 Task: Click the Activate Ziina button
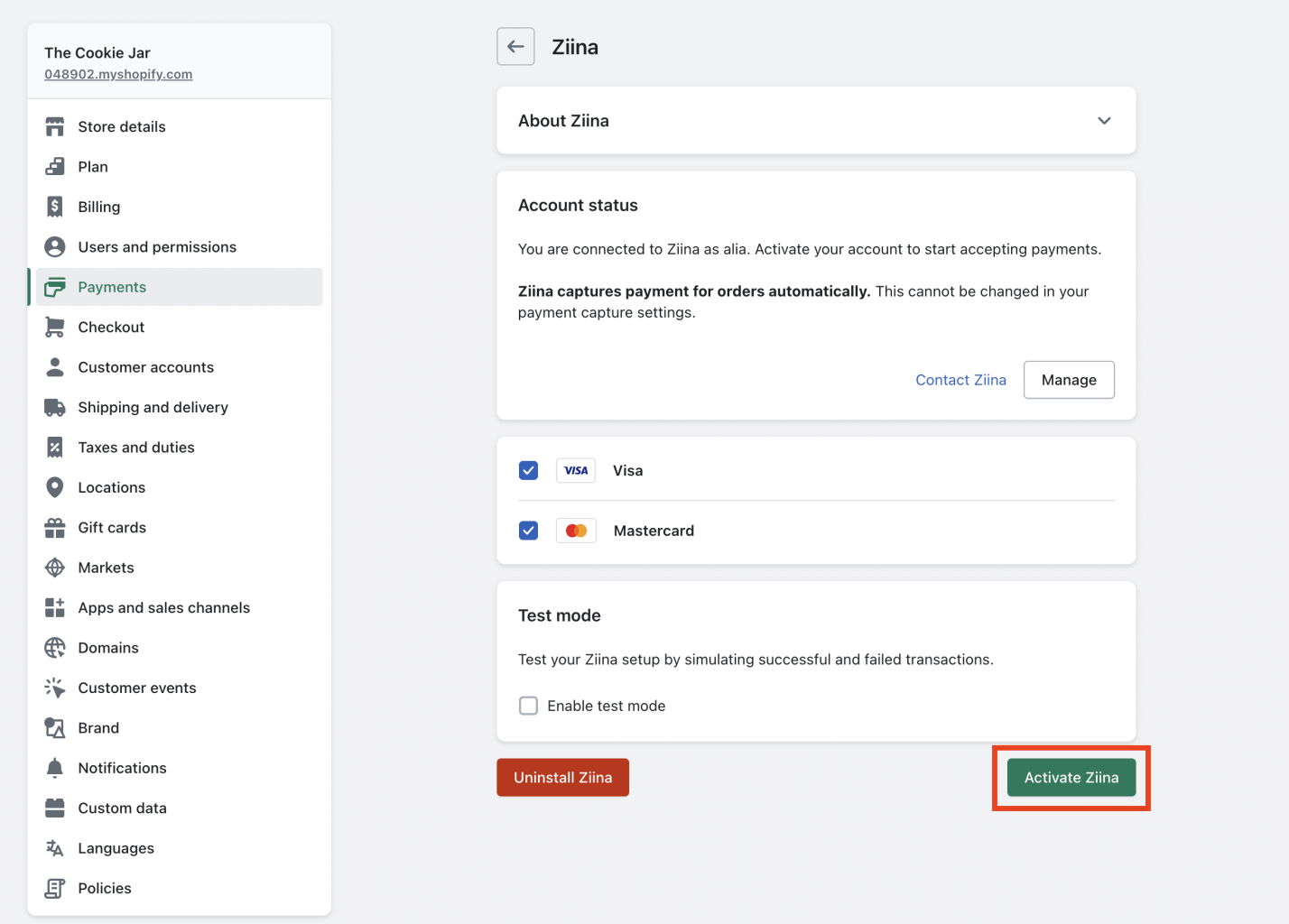click(x=1071, y=778)
